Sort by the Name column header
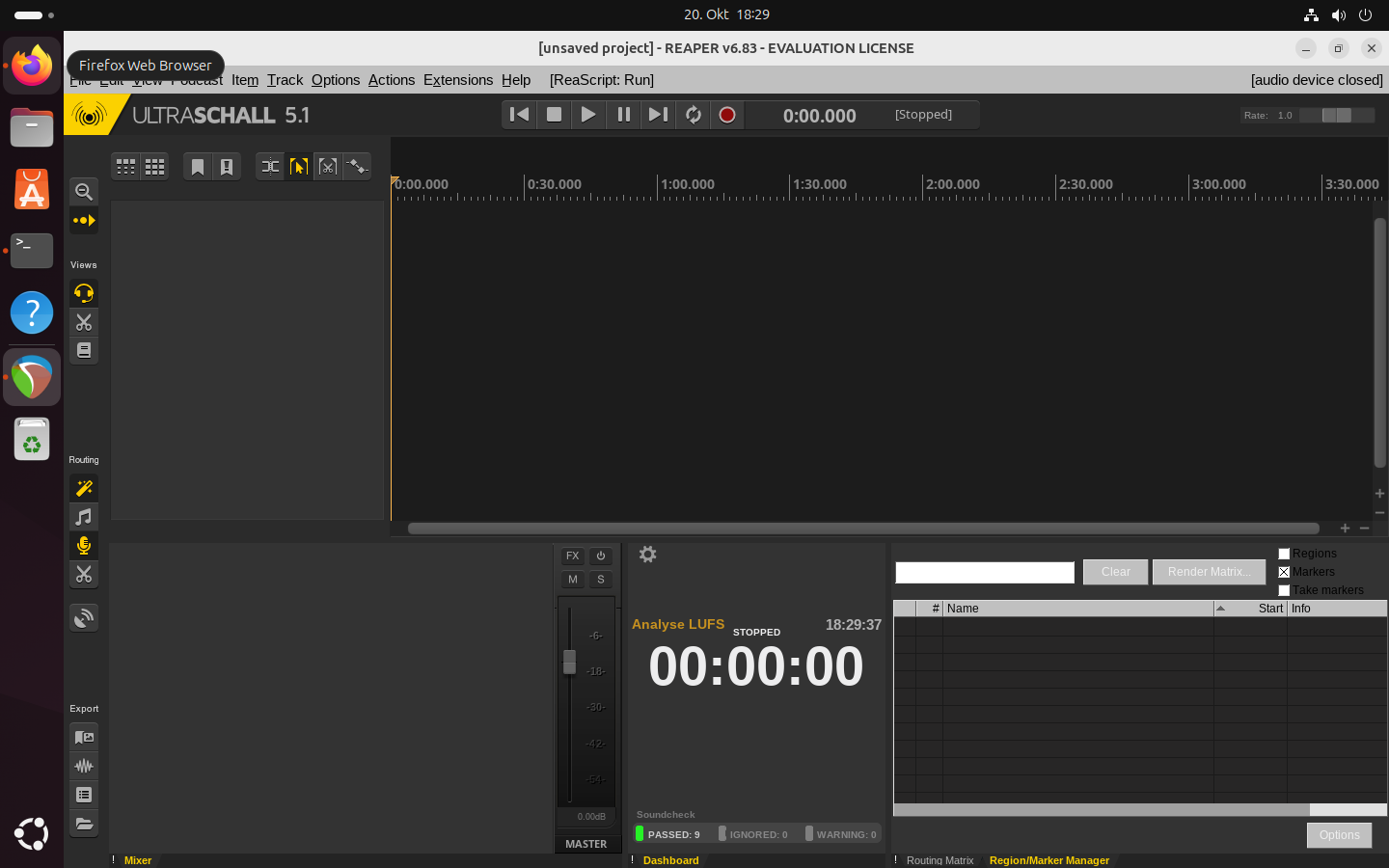This screenshot has height=868, width=1389. click(x=1078, y=609)
